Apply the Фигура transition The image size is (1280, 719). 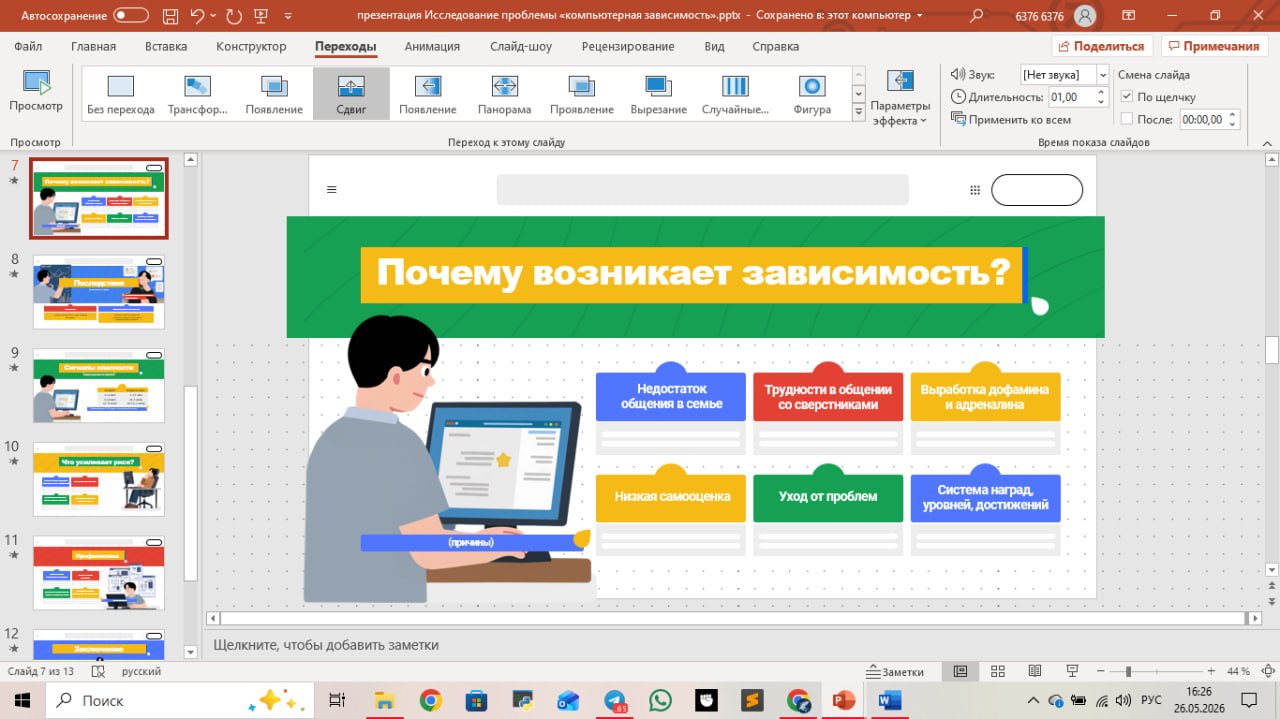pos(812,95)
